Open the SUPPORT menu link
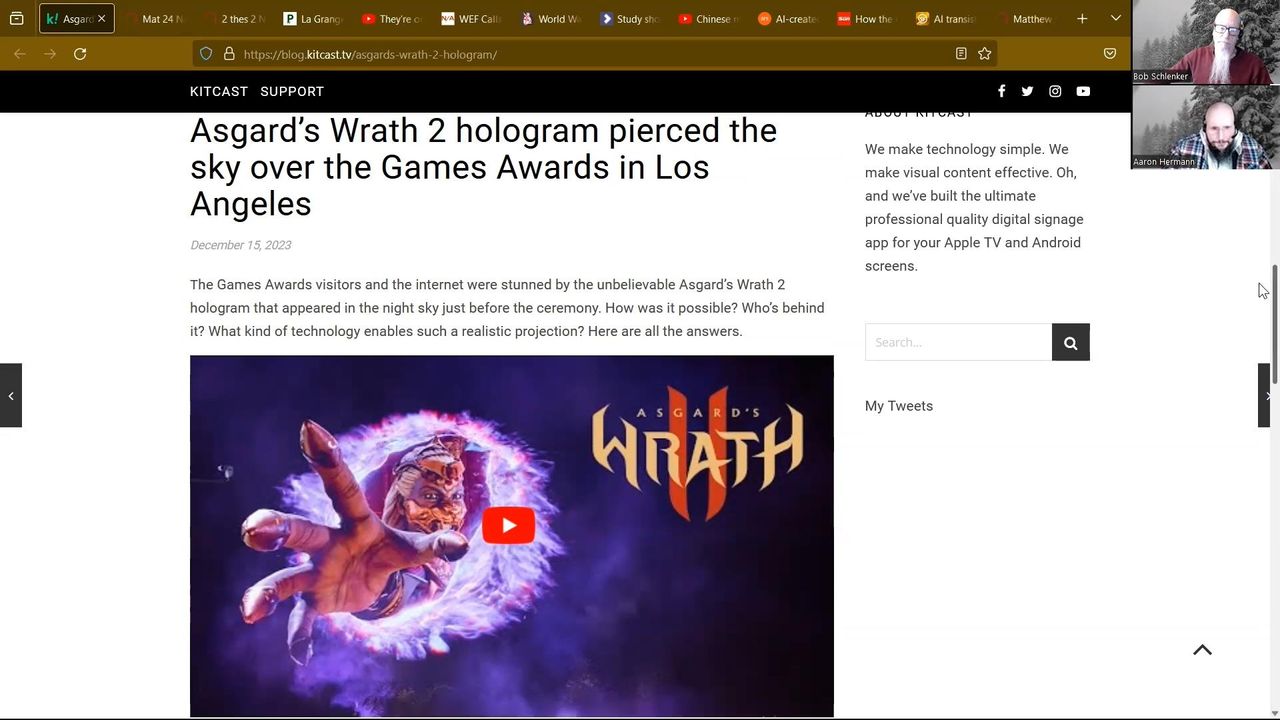1280x720 pixels. (x=292, y=91)
